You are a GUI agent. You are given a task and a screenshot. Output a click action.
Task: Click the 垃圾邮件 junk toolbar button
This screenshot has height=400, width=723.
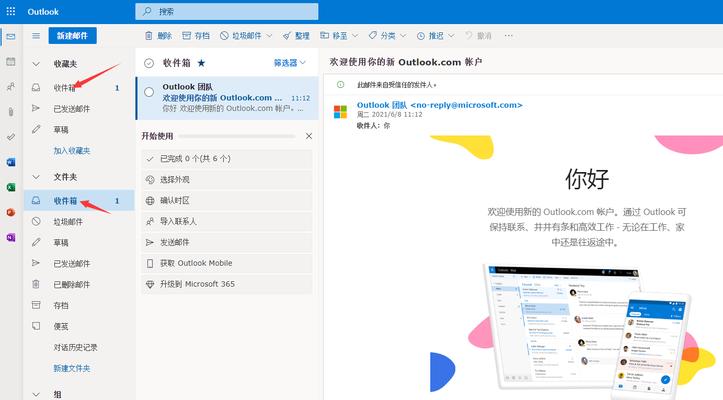(241, 36)
